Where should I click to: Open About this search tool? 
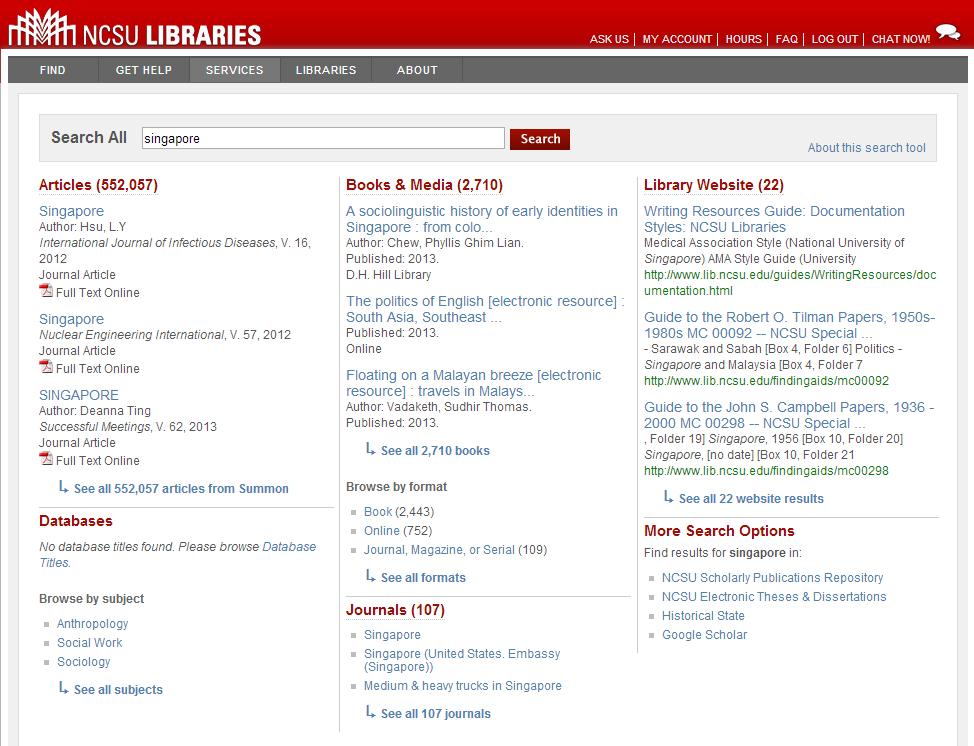pyautogui.click(x=867, y=148)
